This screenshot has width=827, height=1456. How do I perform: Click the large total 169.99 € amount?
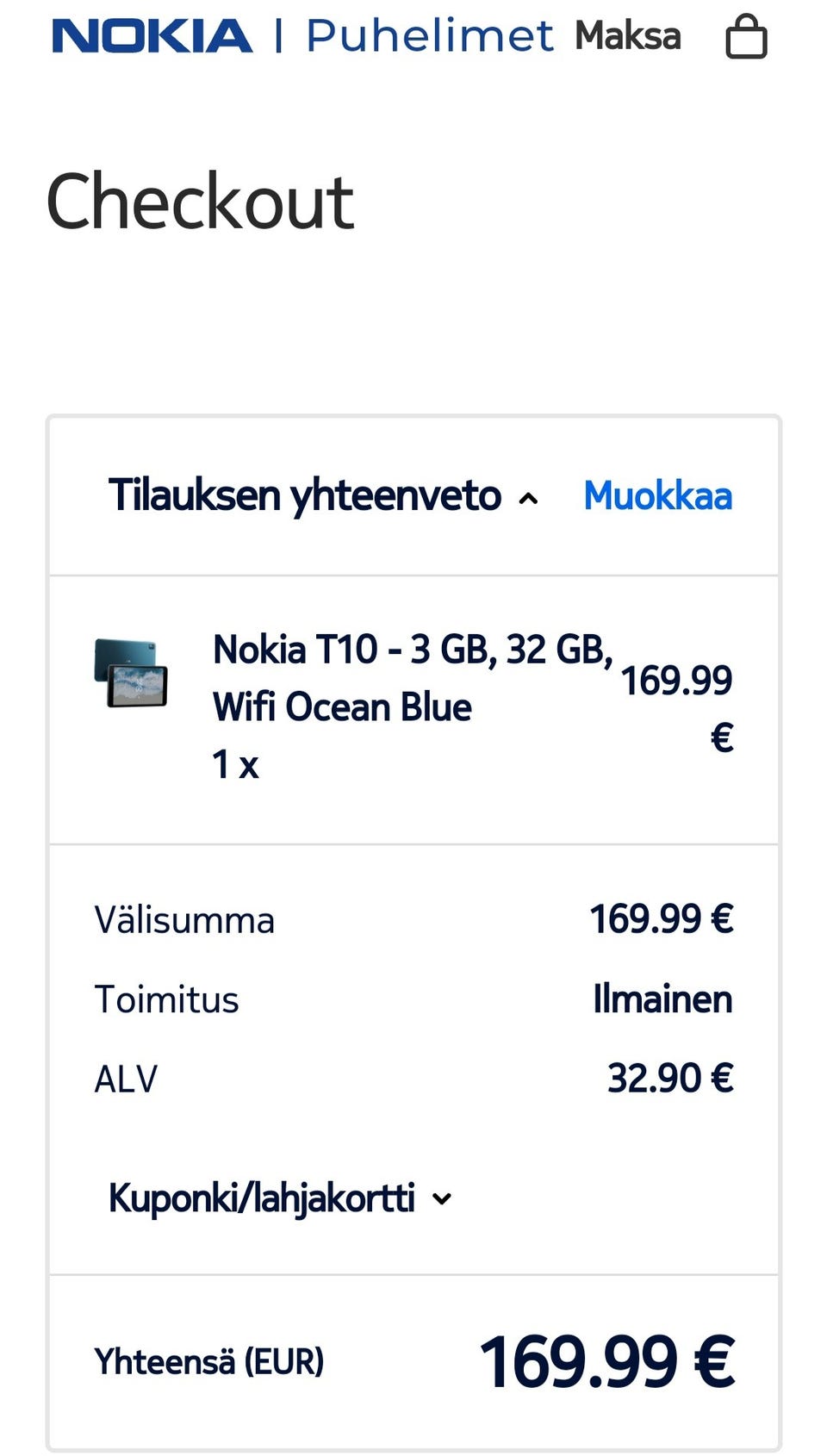[607, 1361]
